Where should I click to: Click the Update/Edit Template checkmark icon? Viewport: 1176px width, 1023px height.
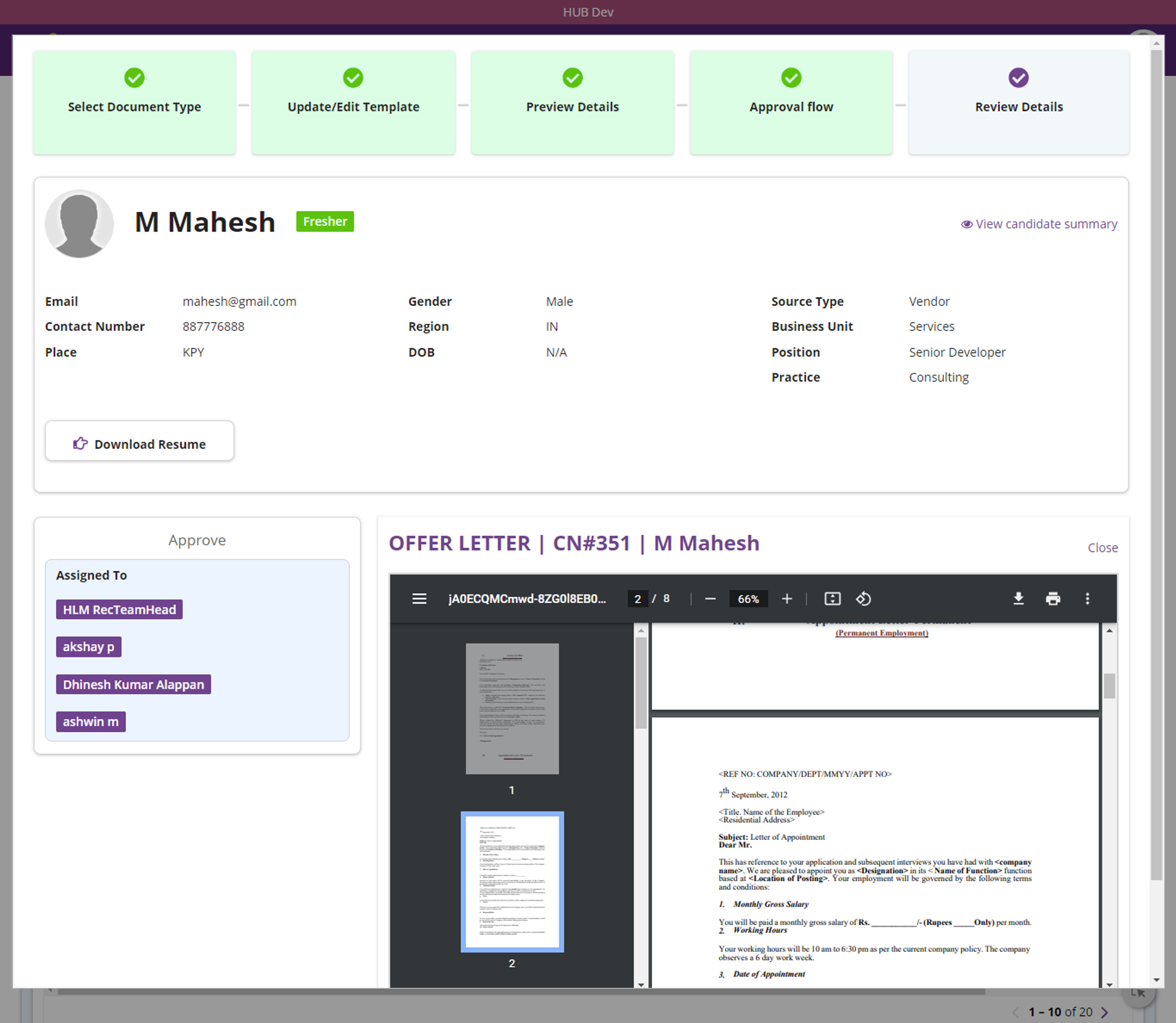353,77
